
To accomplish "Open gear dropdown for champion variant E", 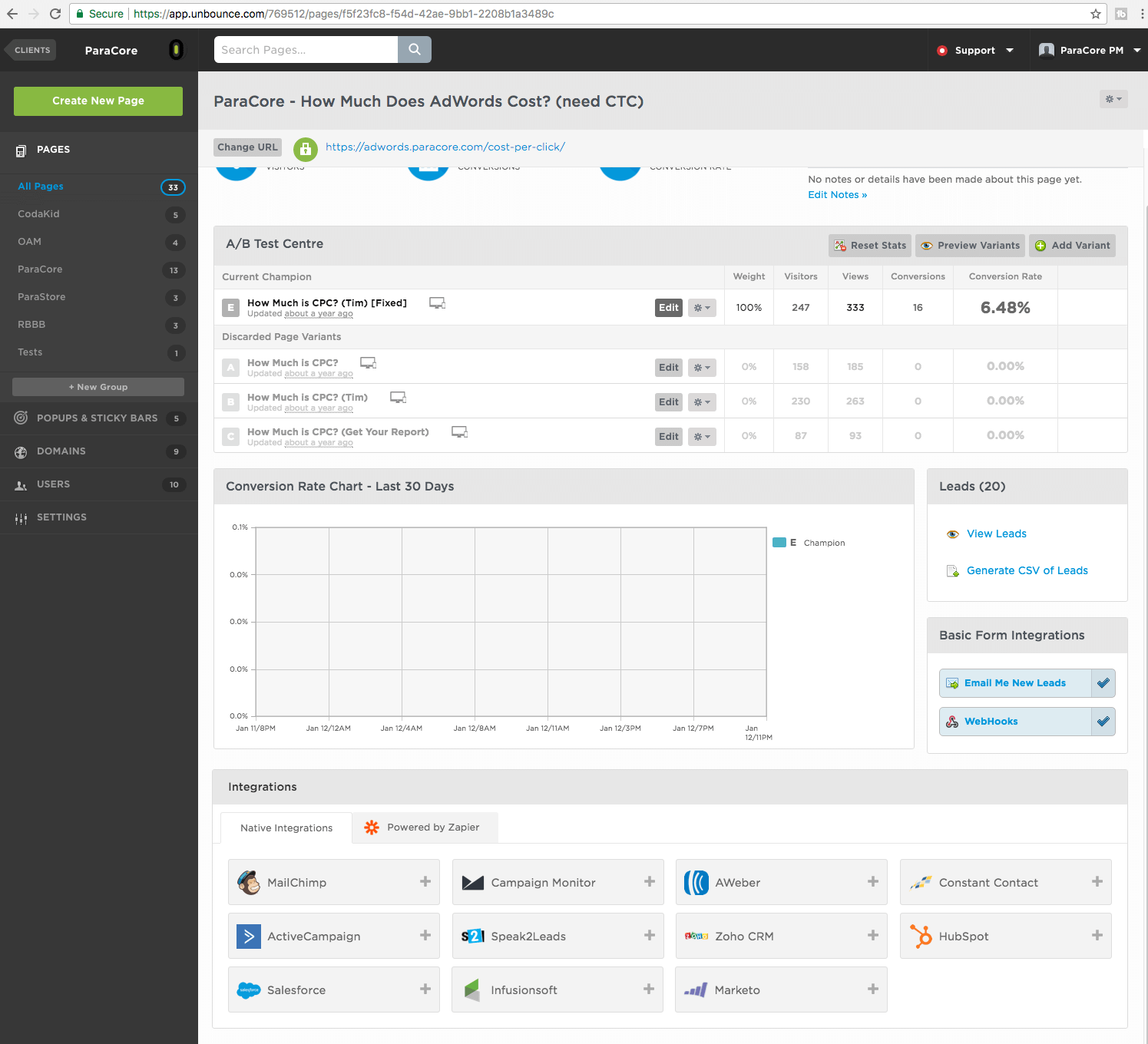I will (x=702, y=308).
